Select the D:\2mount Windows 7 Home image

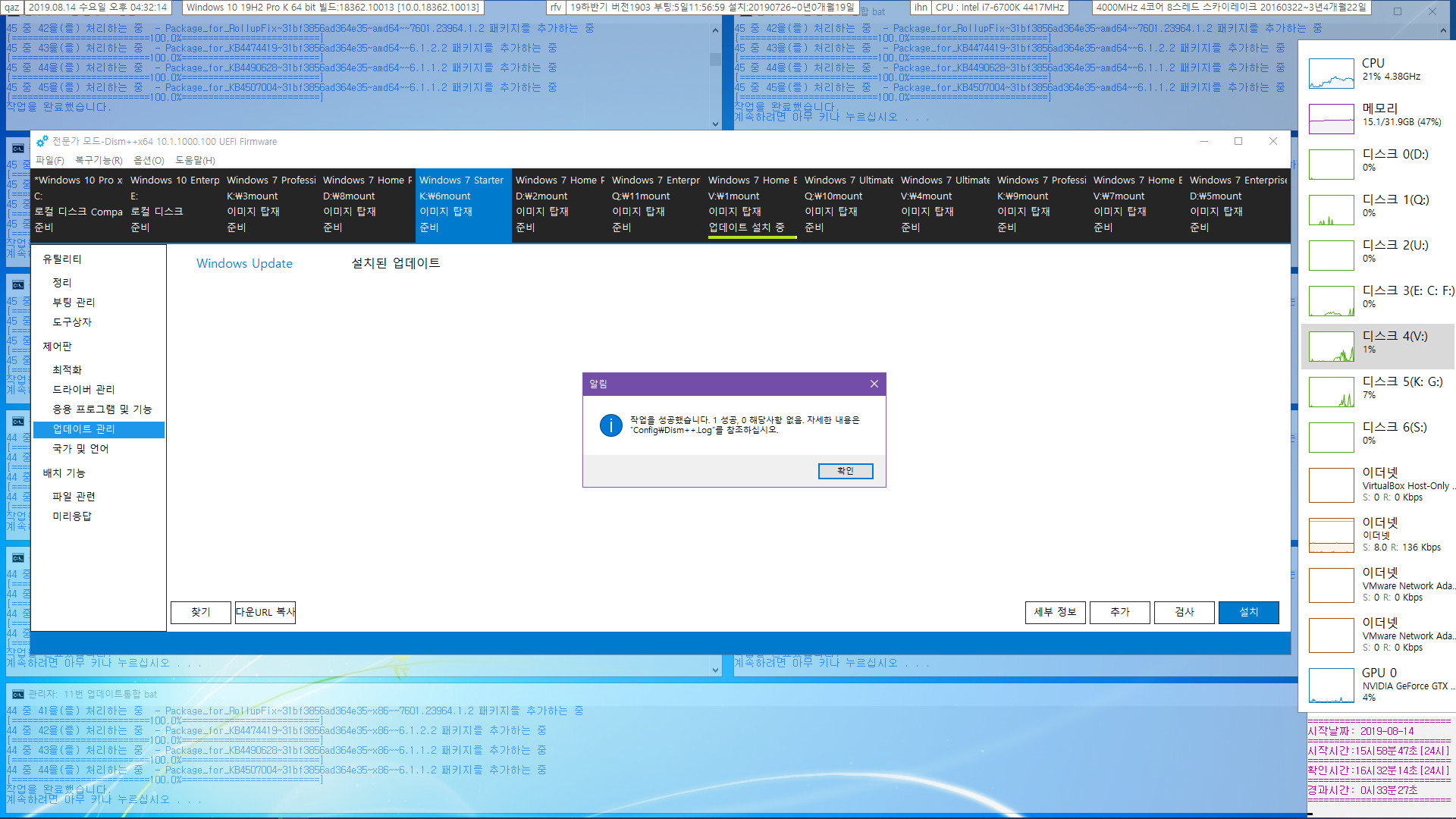coord(560,204)
